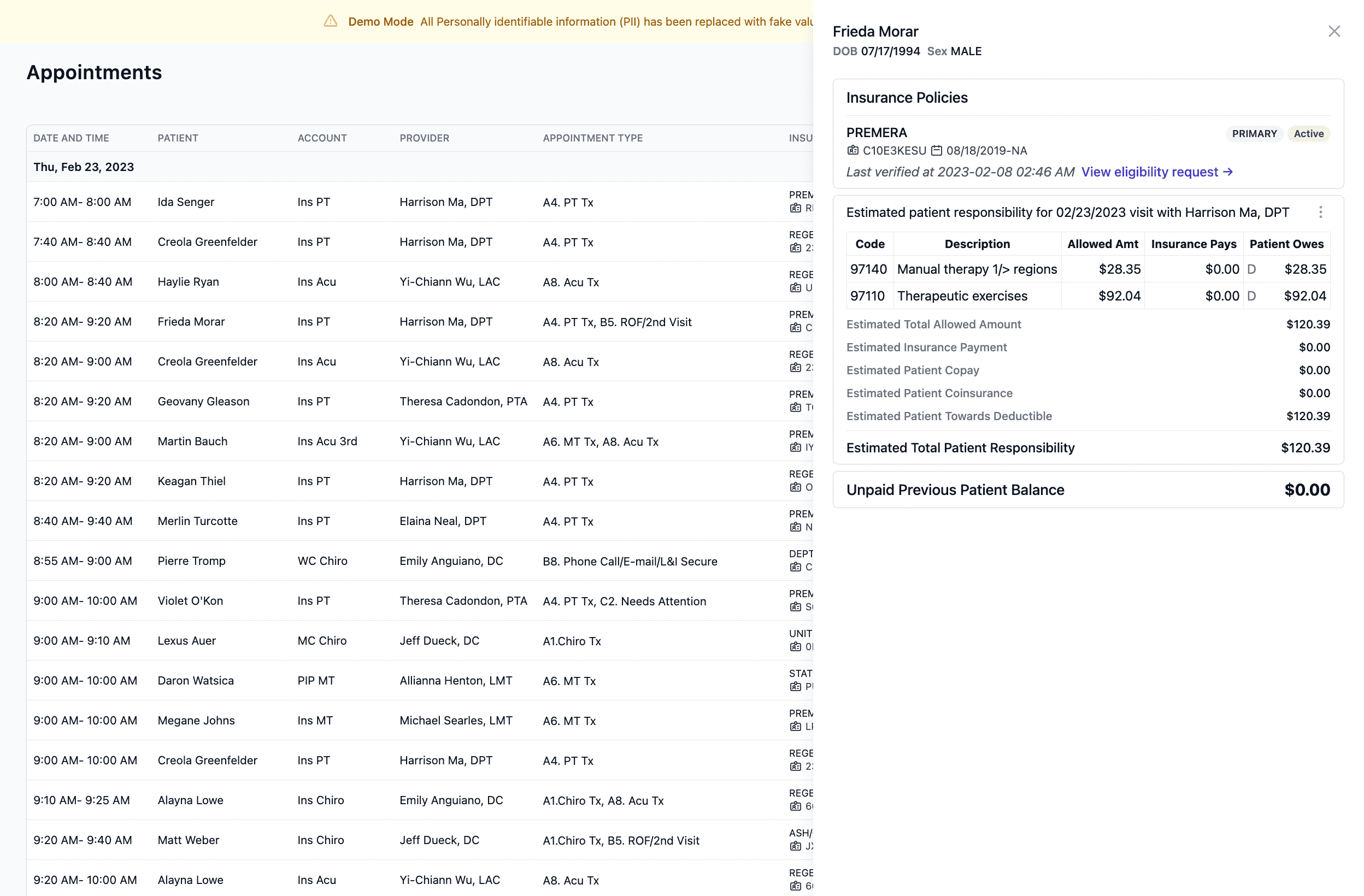Click the DATE AND TIME column header
1364x896 pixels.
pyautogui.click(x=71, y=138)
